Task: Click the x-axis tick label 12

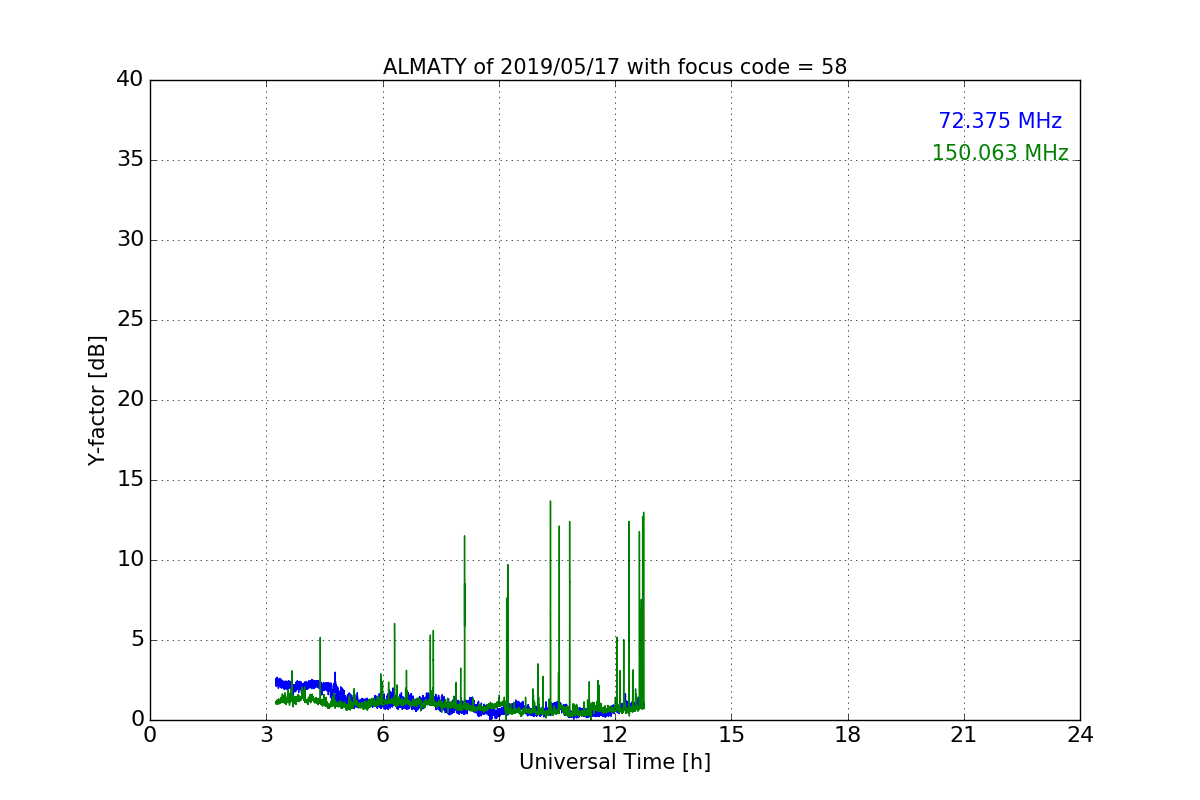Action: pos(615,734)
